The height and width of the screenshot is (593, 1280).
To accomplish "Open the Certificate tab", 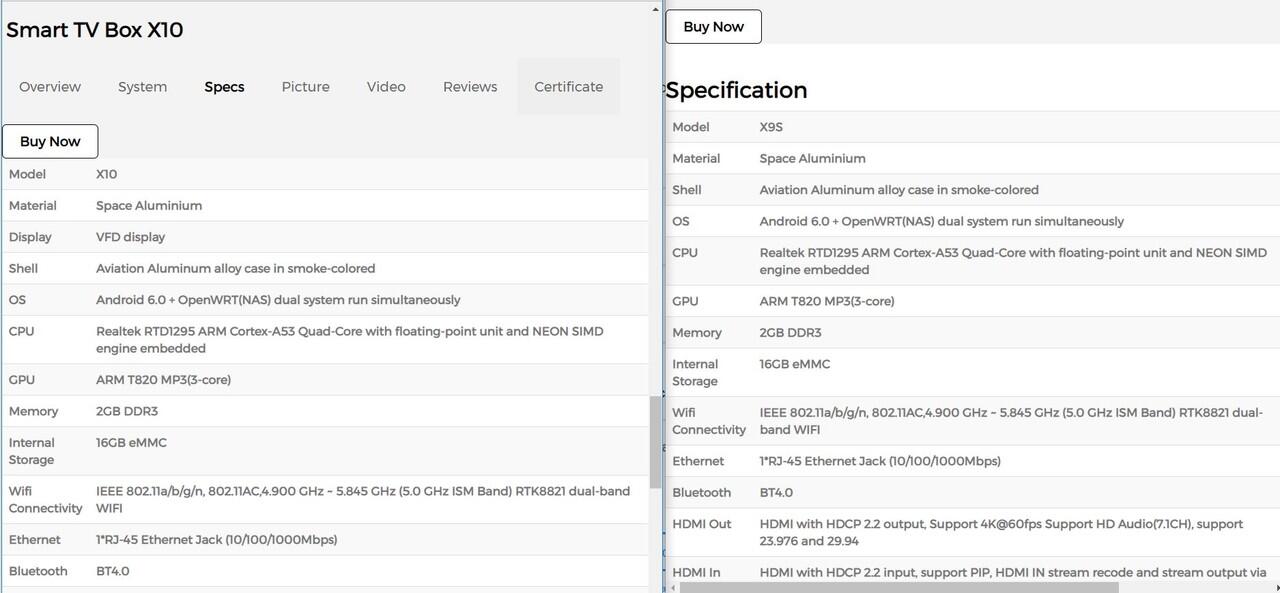I will [569, 87].
